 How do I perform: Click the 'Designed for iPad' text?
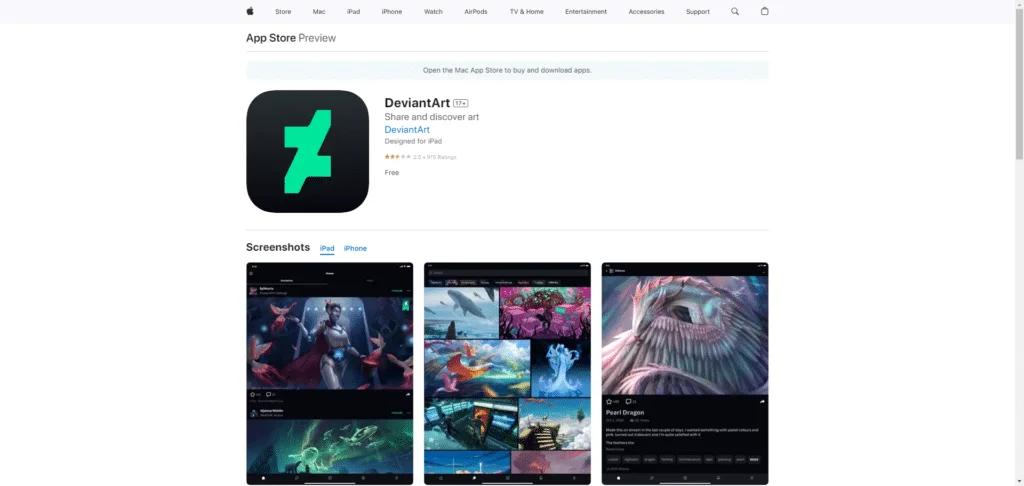(x=413, y=141)
